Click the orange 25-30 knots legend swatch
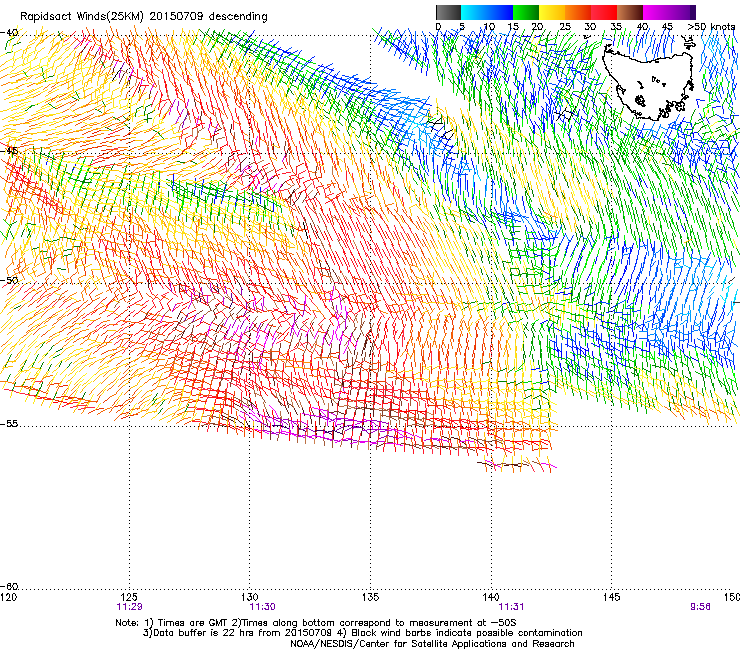Viewport: 740px width, 650px height. [578, 12]
